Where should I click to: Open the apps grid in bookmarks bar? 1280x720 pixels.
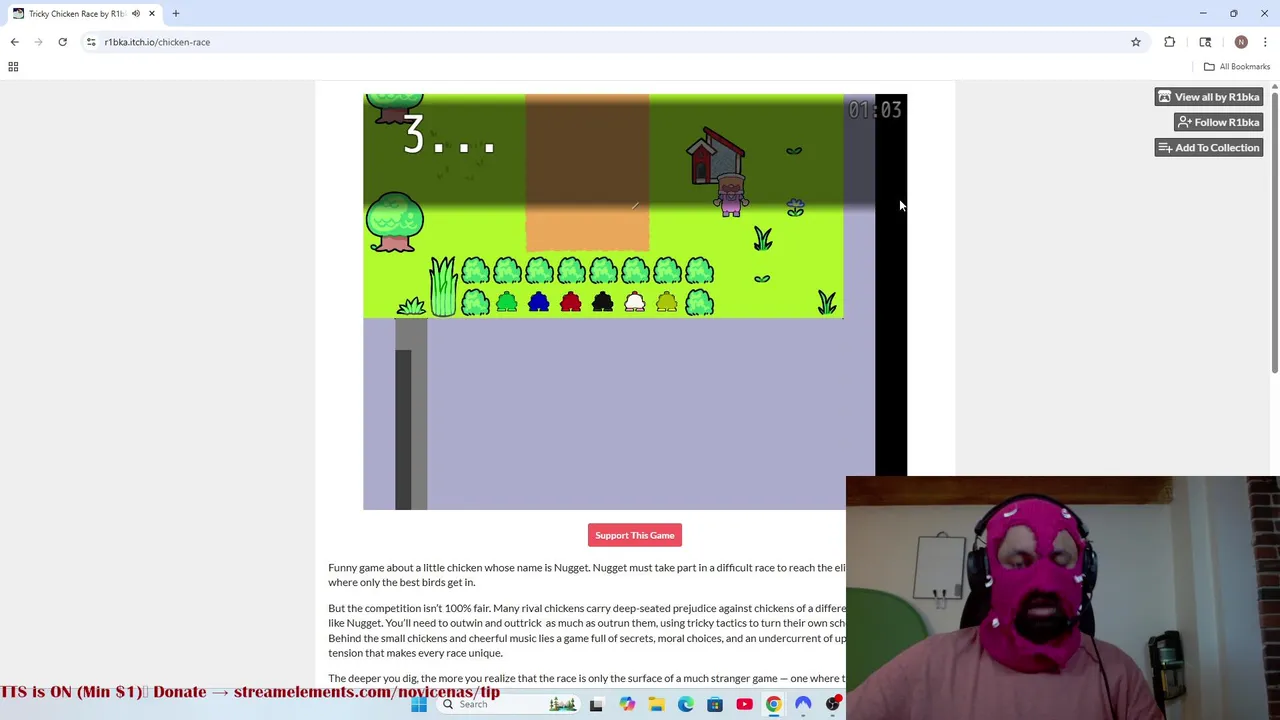pyautogui.click(x=13, y=67)
